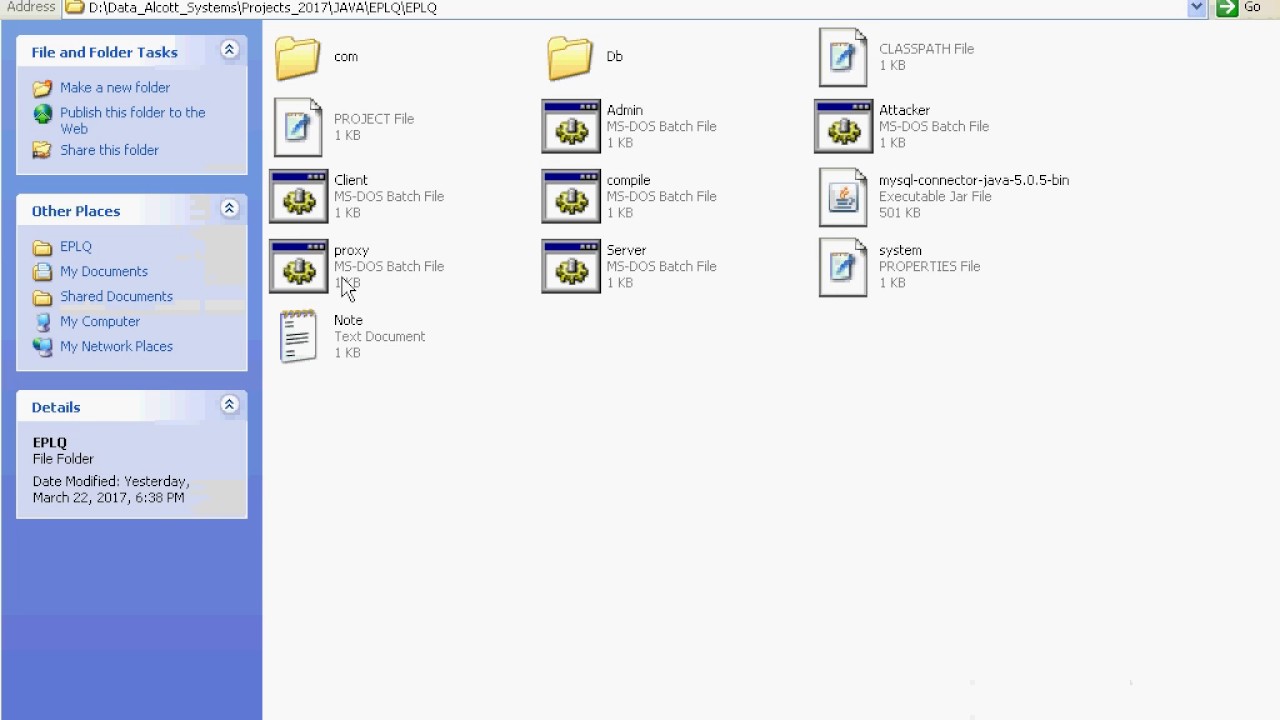
Task: Select the 'com' folder name
Action: [346, 56]
